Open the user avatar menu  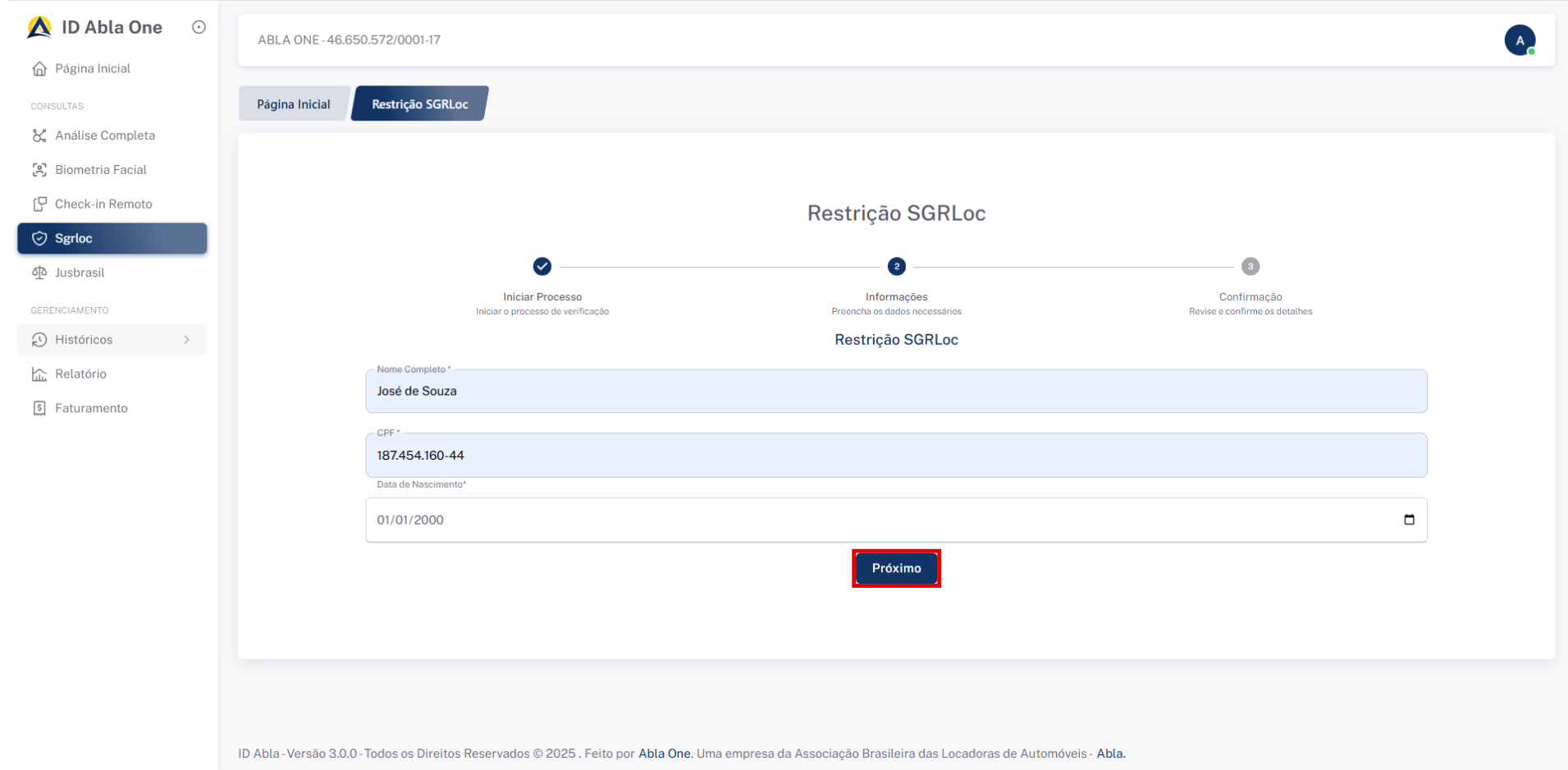coord(1519,40)
